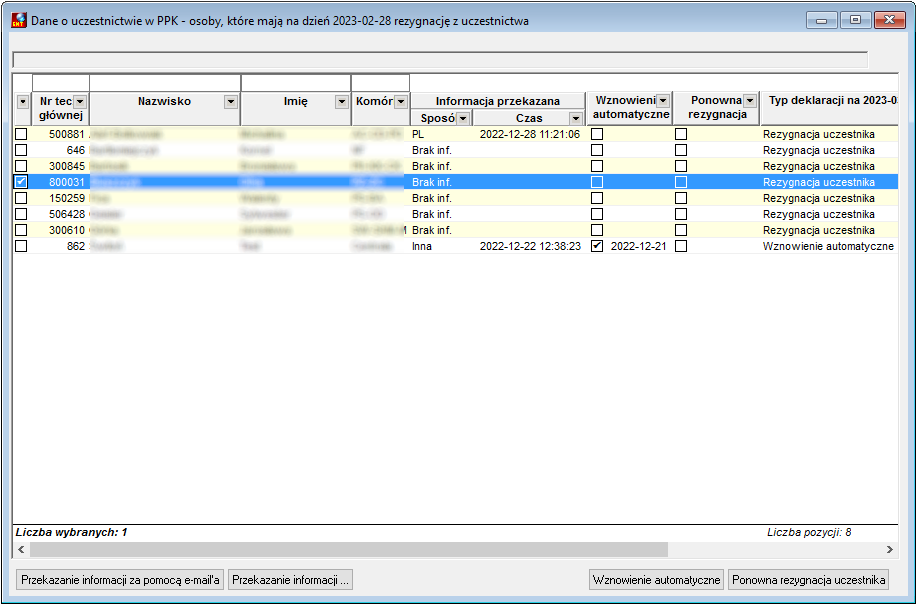Tick the selection checkbox for row 862

(21, 246)
